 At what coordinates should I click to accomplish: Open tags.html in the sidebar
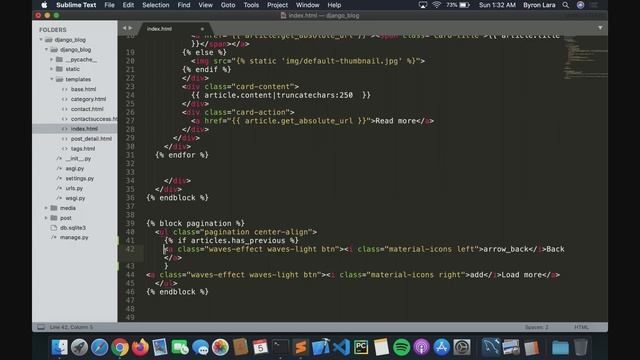point(83,149)
